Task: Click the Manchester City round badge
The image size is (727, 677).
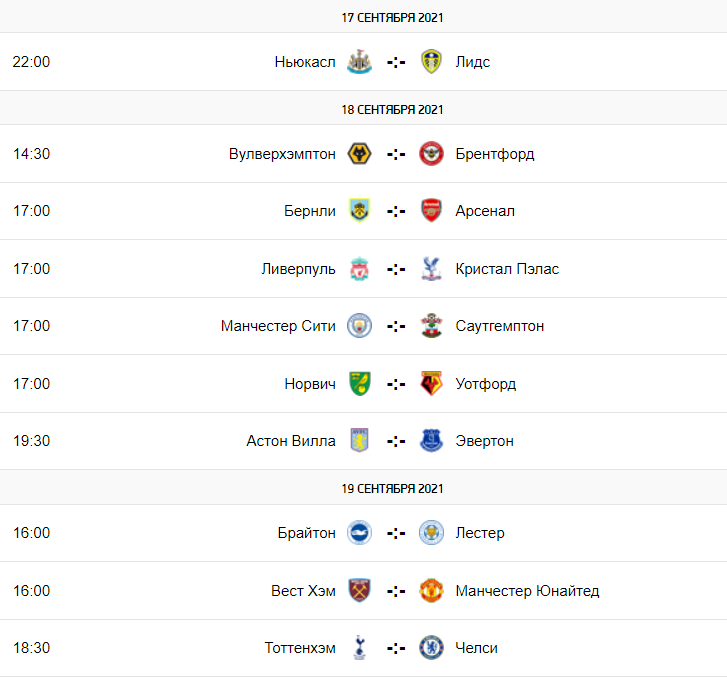Action: click(x=359, y=326)
